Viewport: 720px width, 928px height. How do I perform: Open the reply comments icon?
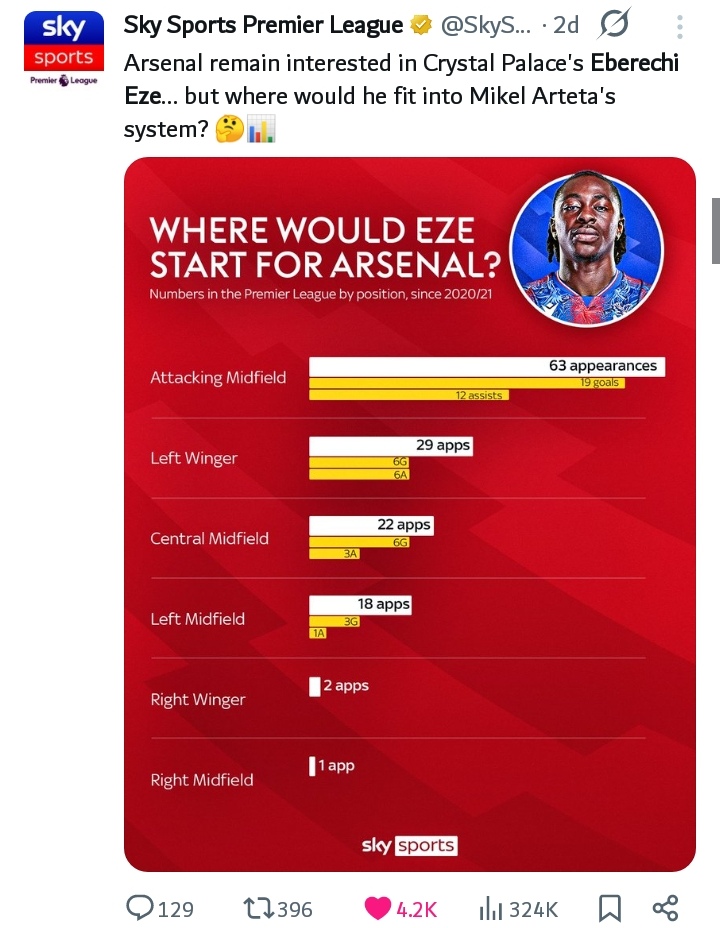(139, 908)
